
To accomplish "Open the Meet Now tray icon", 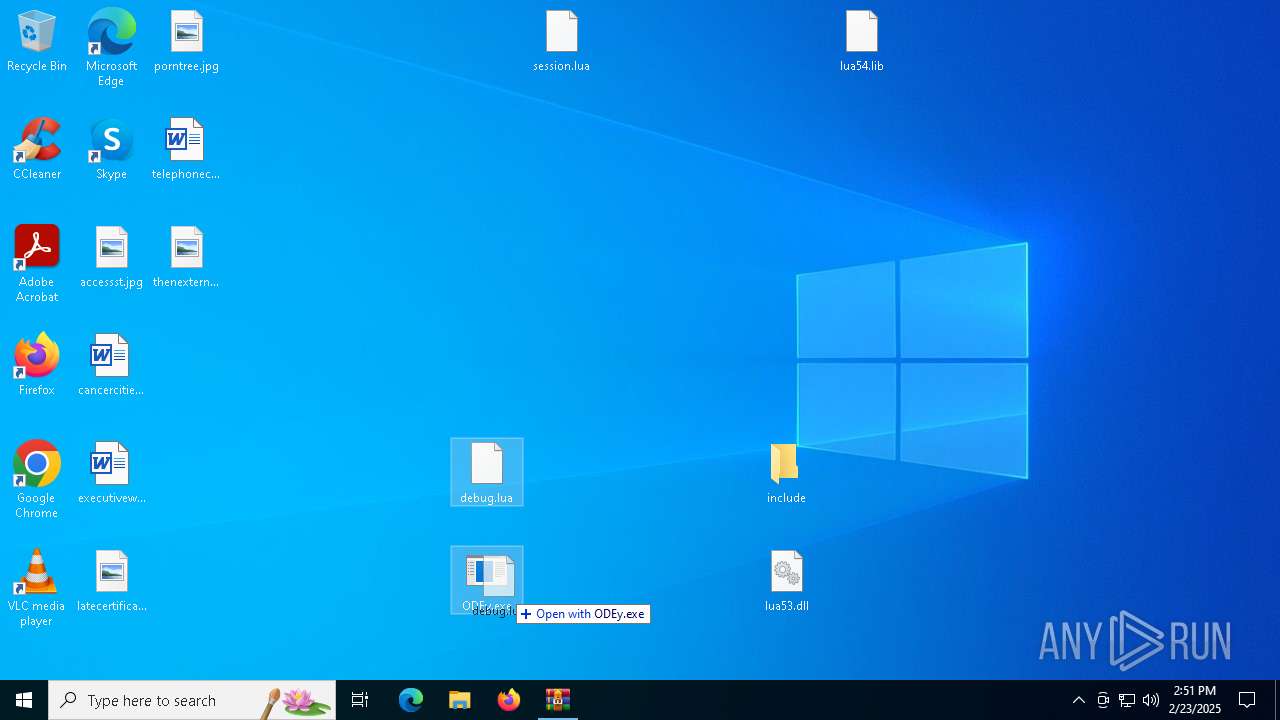I will (1103, 700).
